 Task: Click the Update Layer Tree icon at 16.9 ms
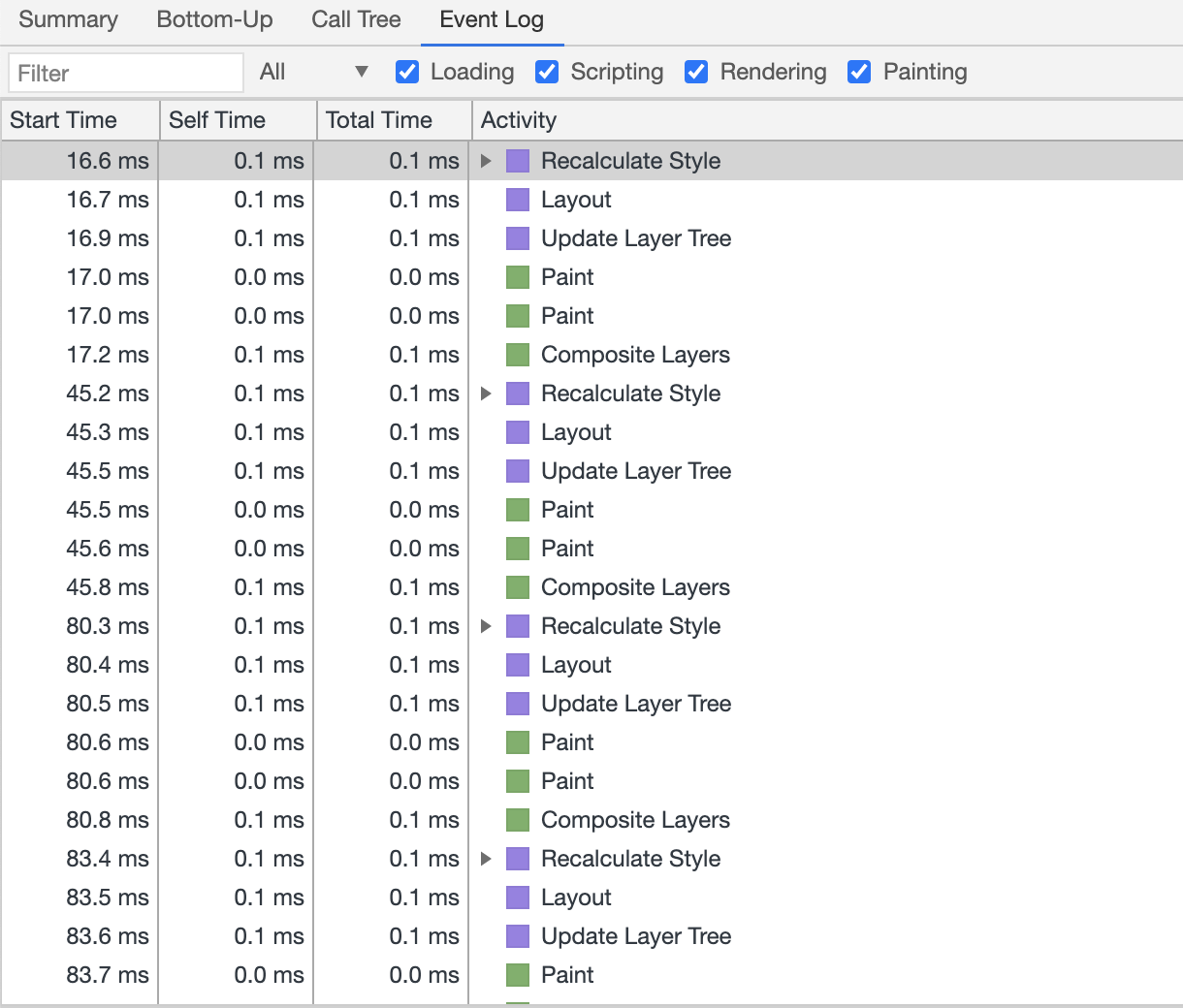tap(517, 238)
